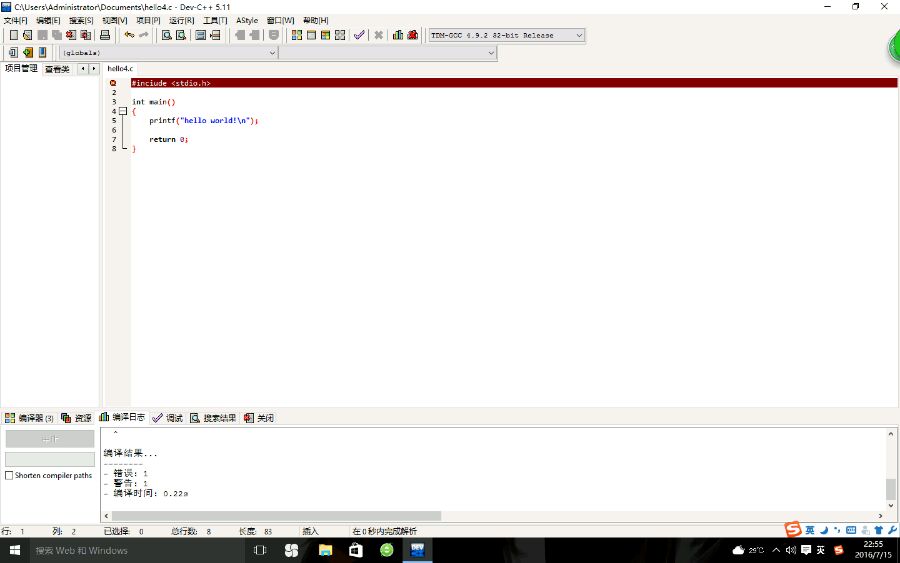Open the 项目[P] menu
This screenshot has width=900, height=563.
coord(148,20)
